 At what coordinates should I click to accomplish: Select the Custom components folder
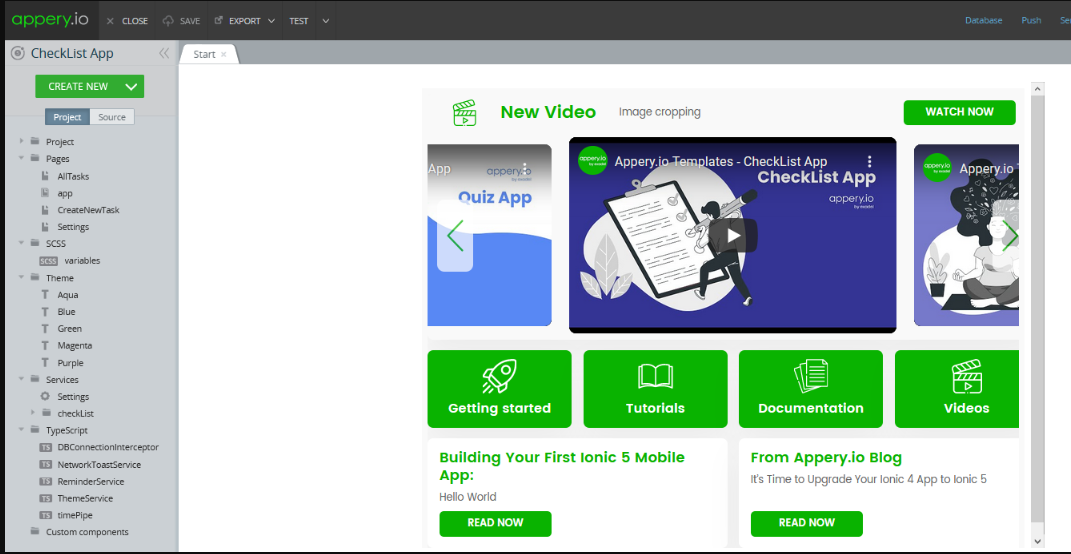tap(87, 531)
